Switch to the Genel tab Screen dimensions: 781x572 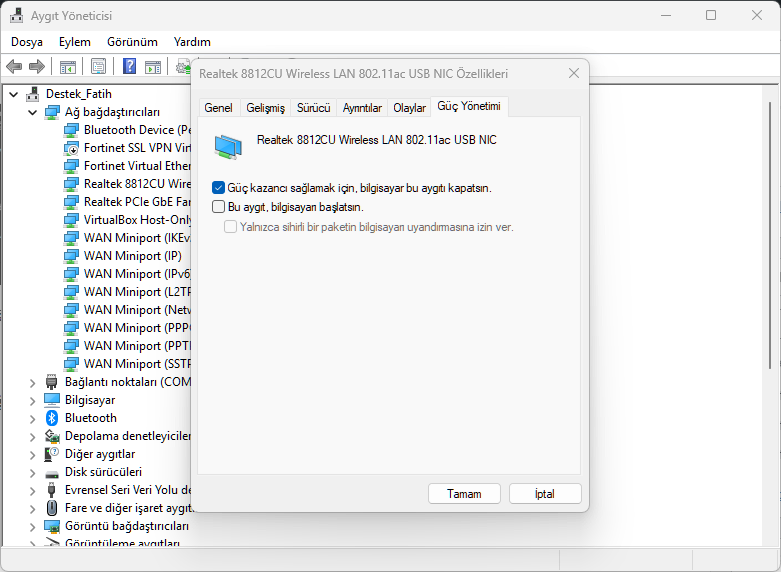pyautogui.click(x=219, y=108)
